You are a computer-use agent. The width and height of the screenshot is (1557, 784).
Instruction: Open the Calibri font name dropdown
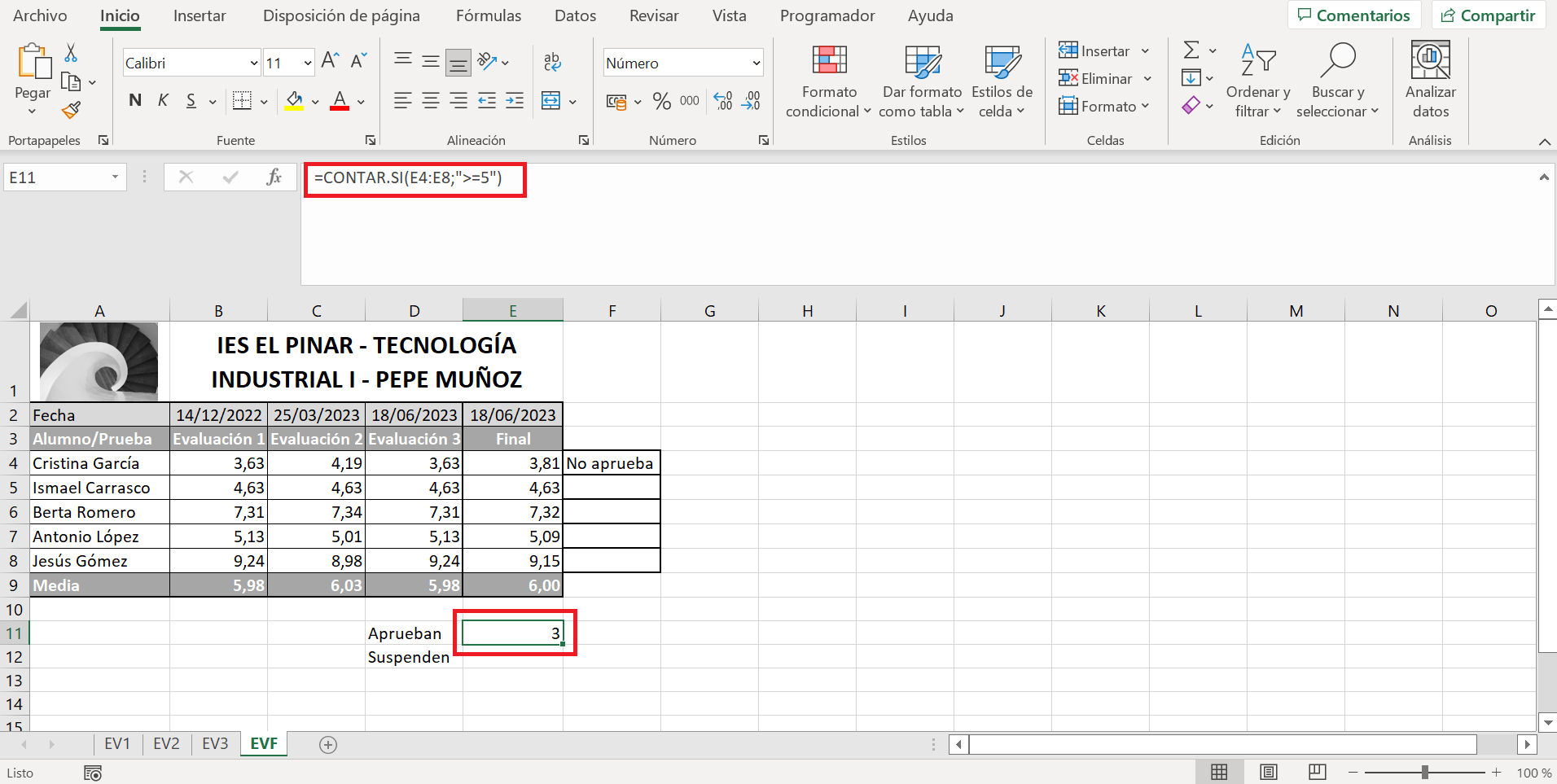click(253, 63)
